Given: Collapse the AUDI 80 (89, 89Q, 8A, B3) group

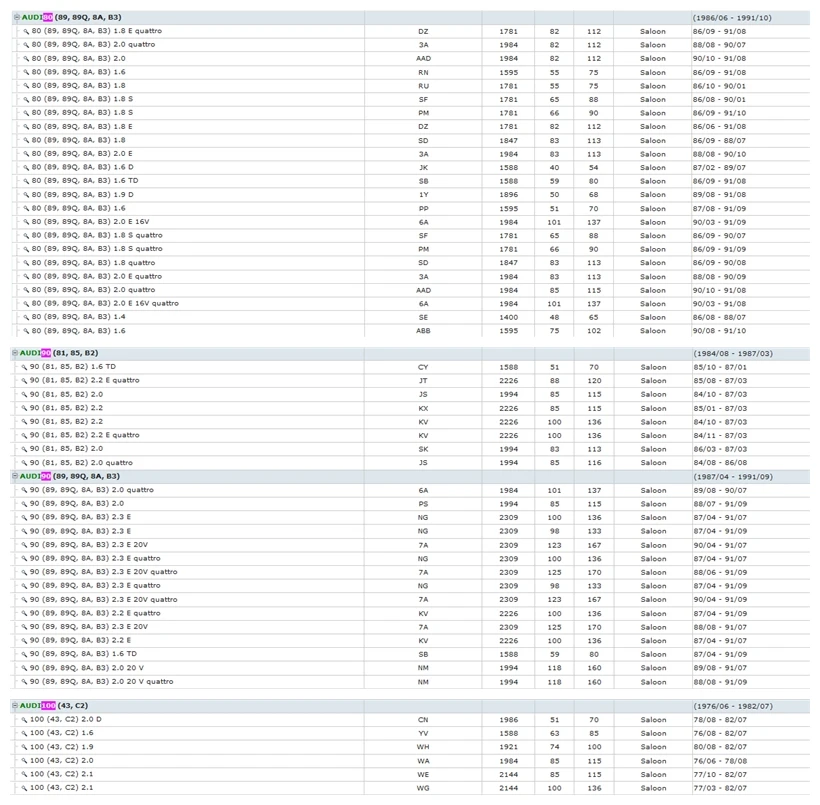Looking at the screenshot, I should [16, 17].
